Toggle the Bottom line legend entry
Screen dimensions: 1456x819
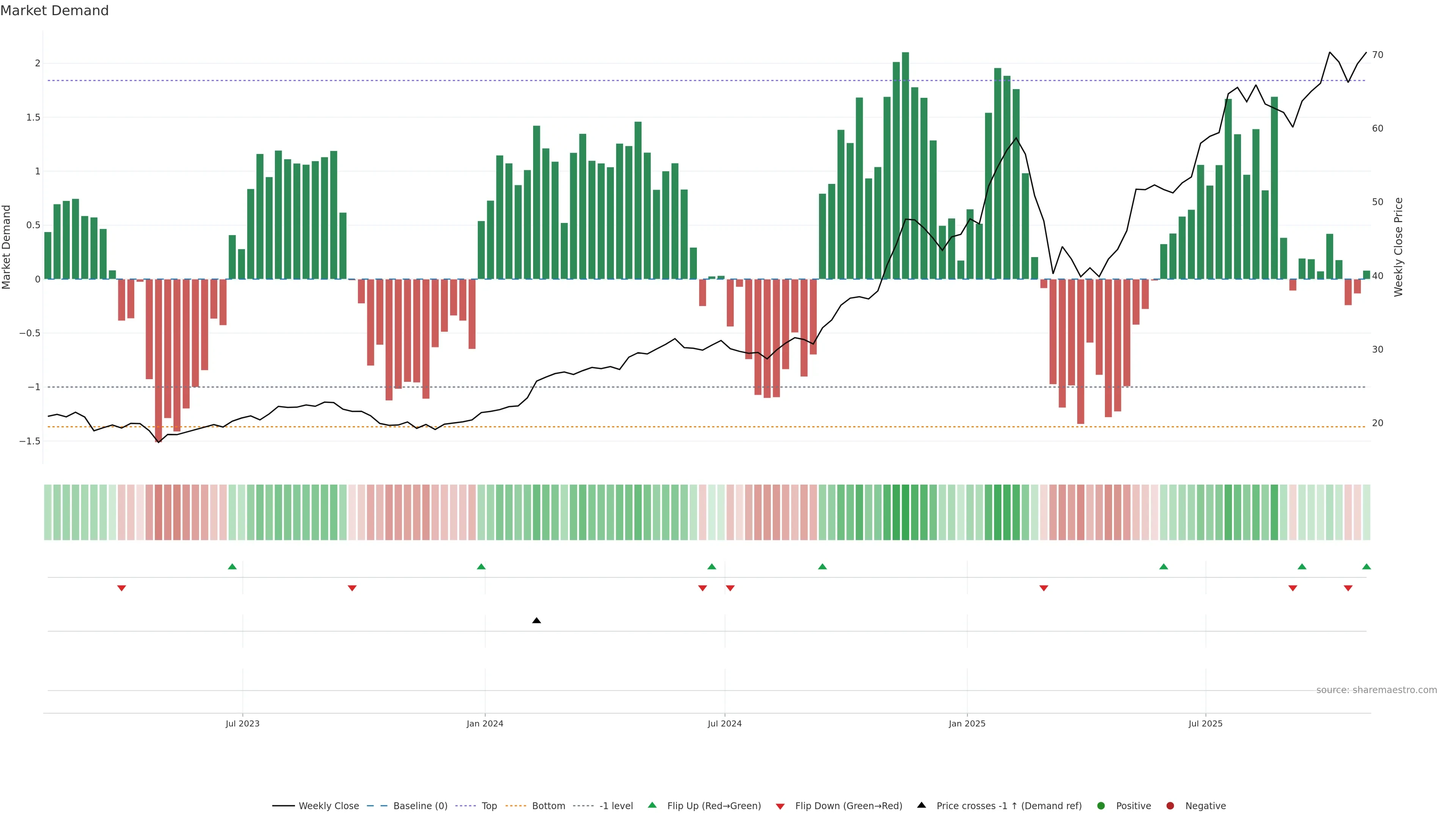[548, 806]
